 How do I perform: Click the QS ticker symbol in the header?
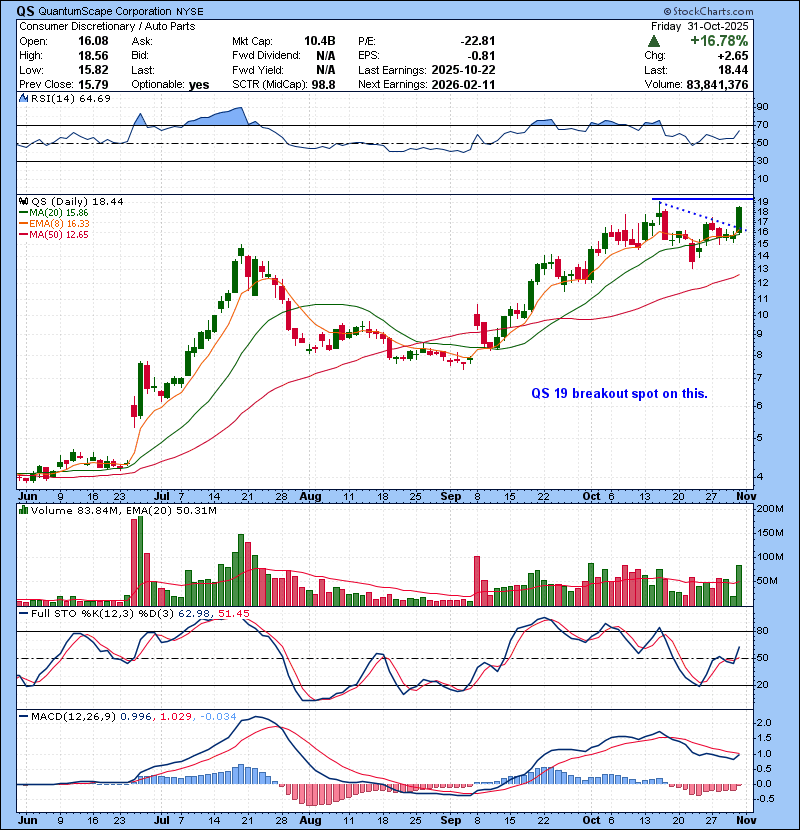click(25, 11)
